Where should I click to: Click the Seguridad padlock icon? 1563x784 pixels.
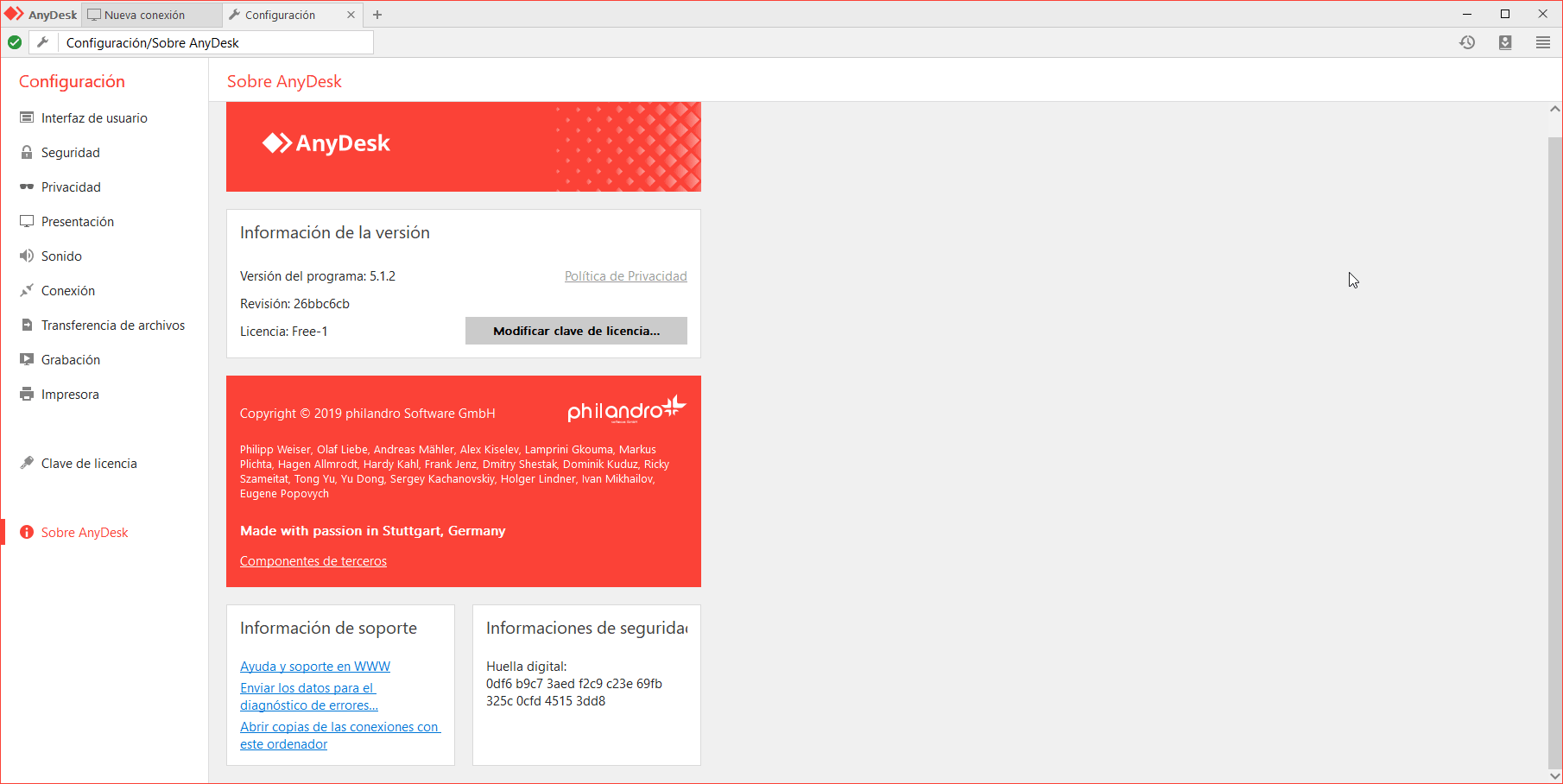tap(27, 152)
